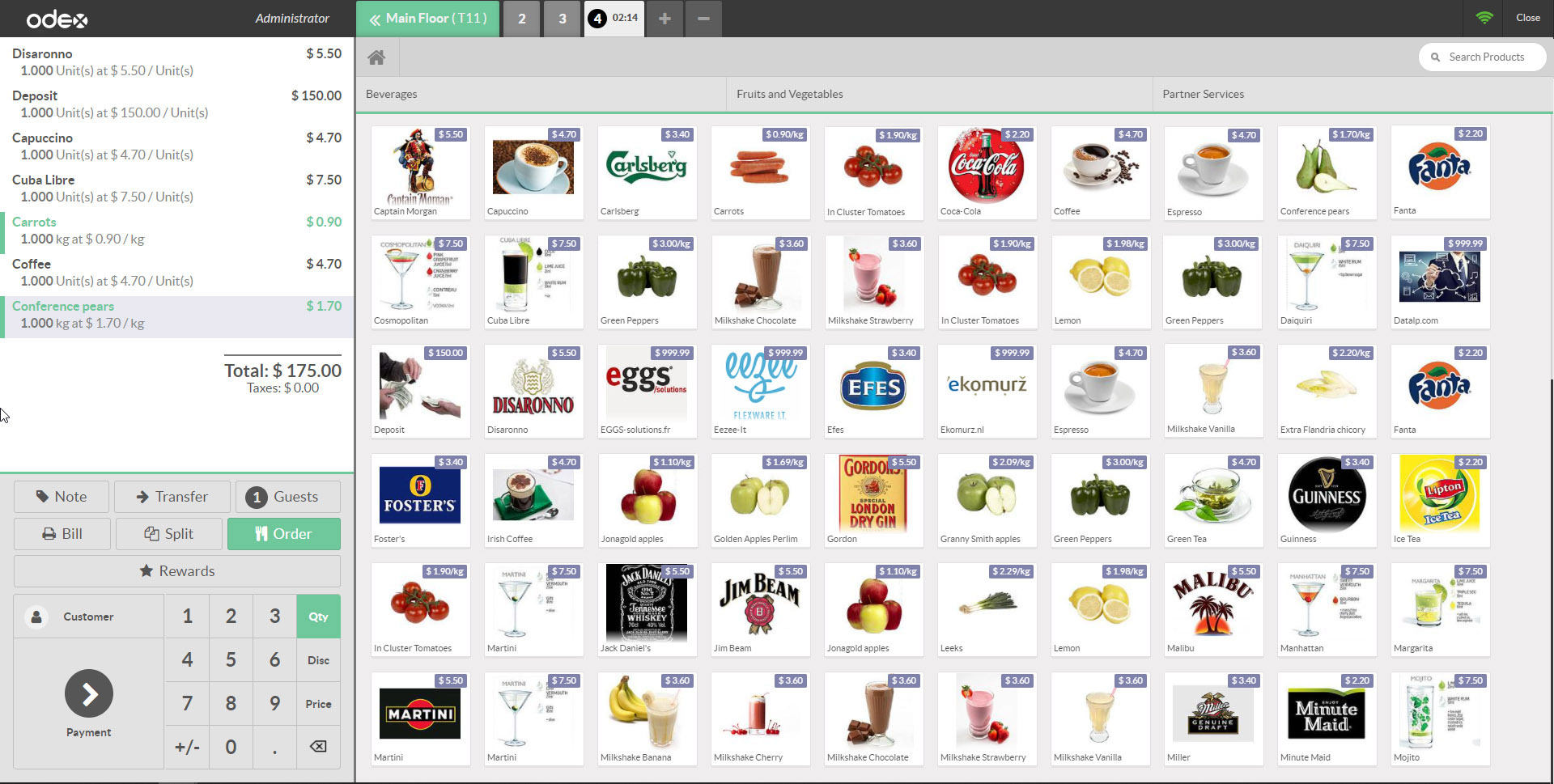Add Jack Daniel's to the order
The width and height of the screenshot is (1554, 784).
[x=647, y=609]
